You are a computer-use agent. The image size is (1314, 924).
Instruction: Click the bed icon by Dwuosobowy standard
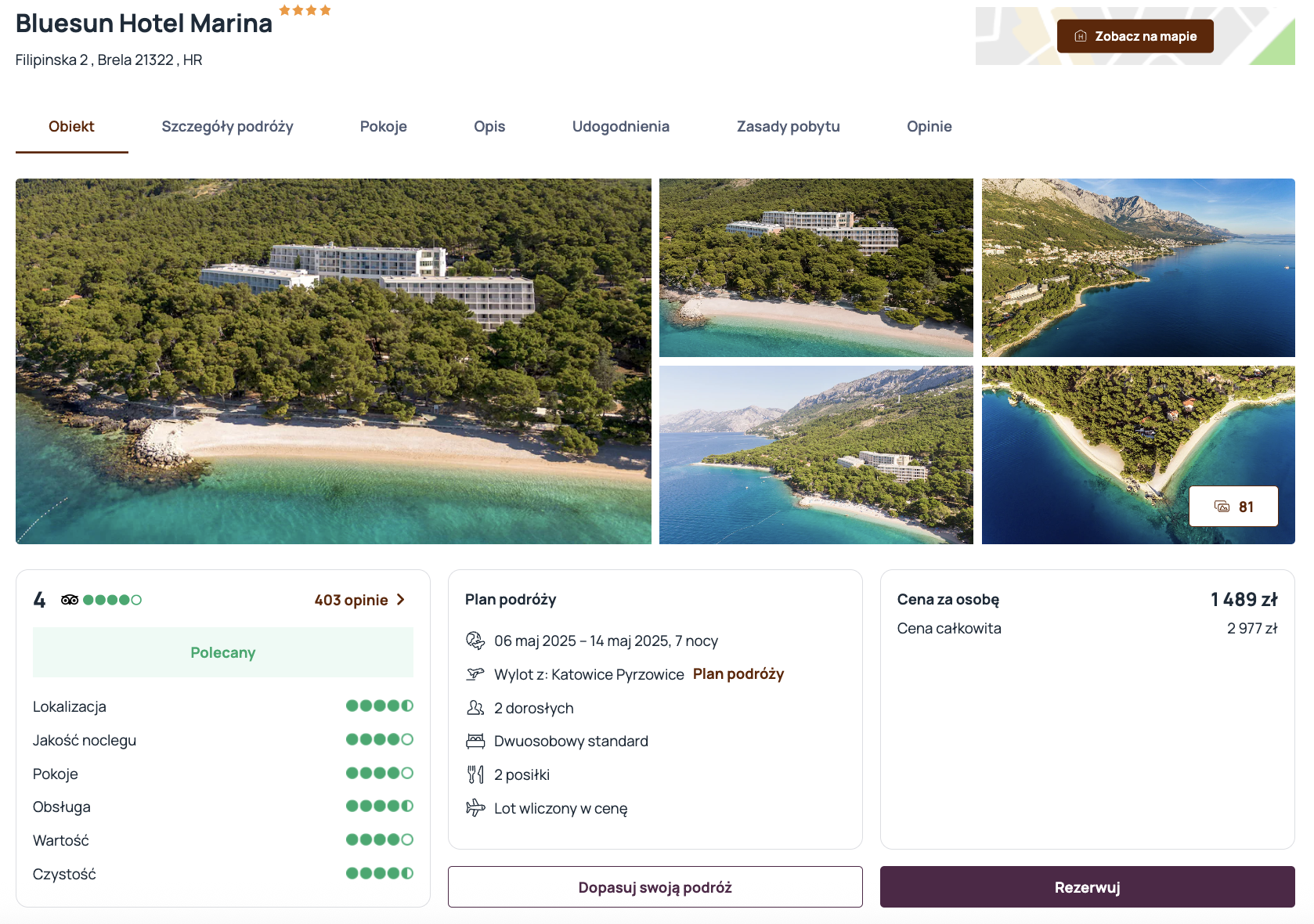475,741
